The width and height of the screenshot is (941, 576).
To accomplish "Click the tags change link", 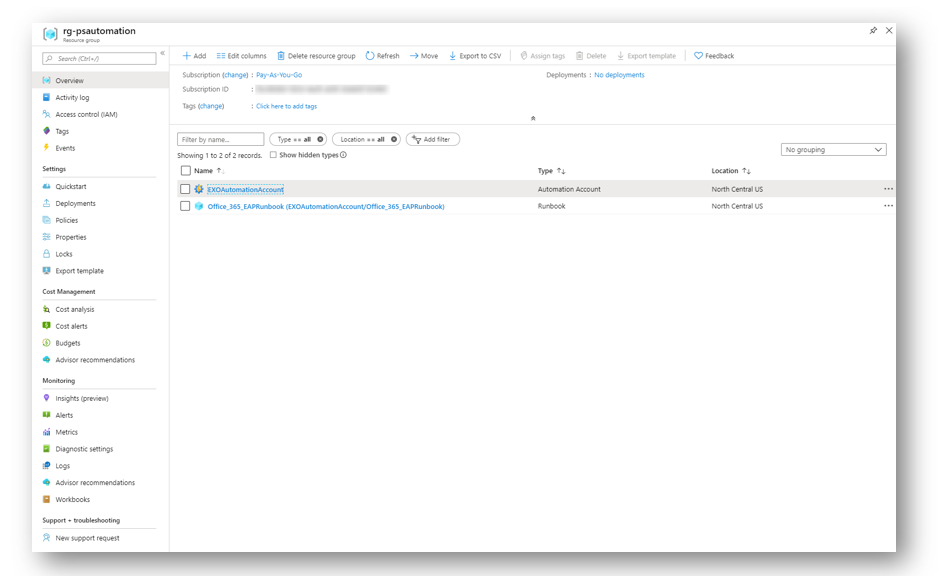I will [x=211, y=106].
